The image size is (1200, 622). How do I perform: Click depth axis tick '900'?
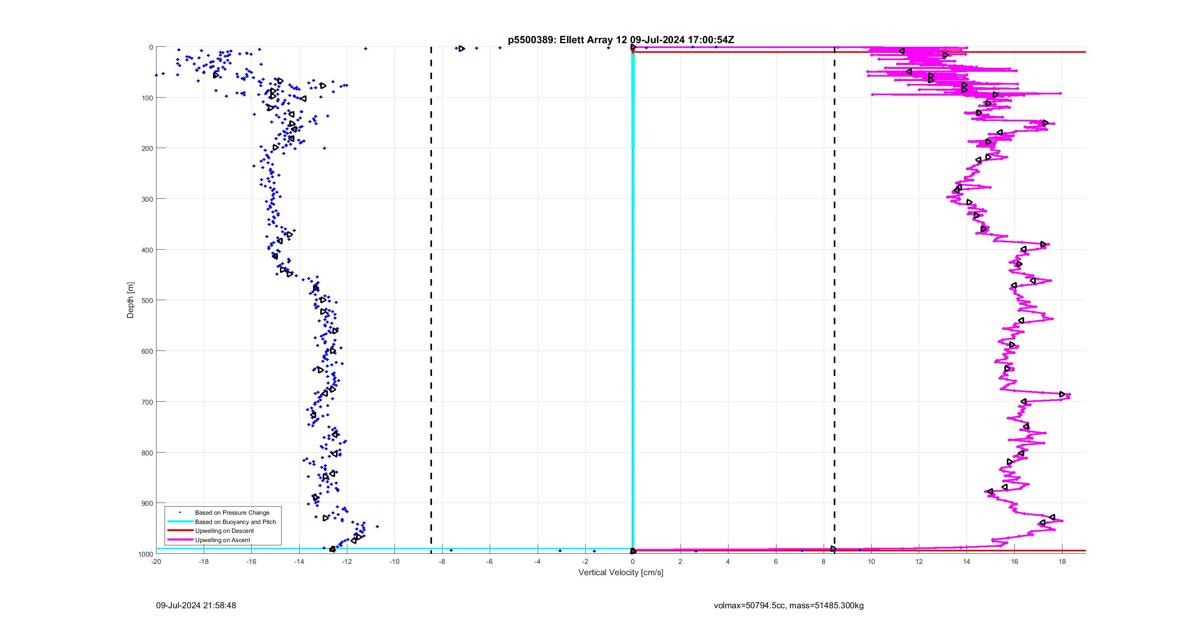pyautogui.click(x=146, y=503)
